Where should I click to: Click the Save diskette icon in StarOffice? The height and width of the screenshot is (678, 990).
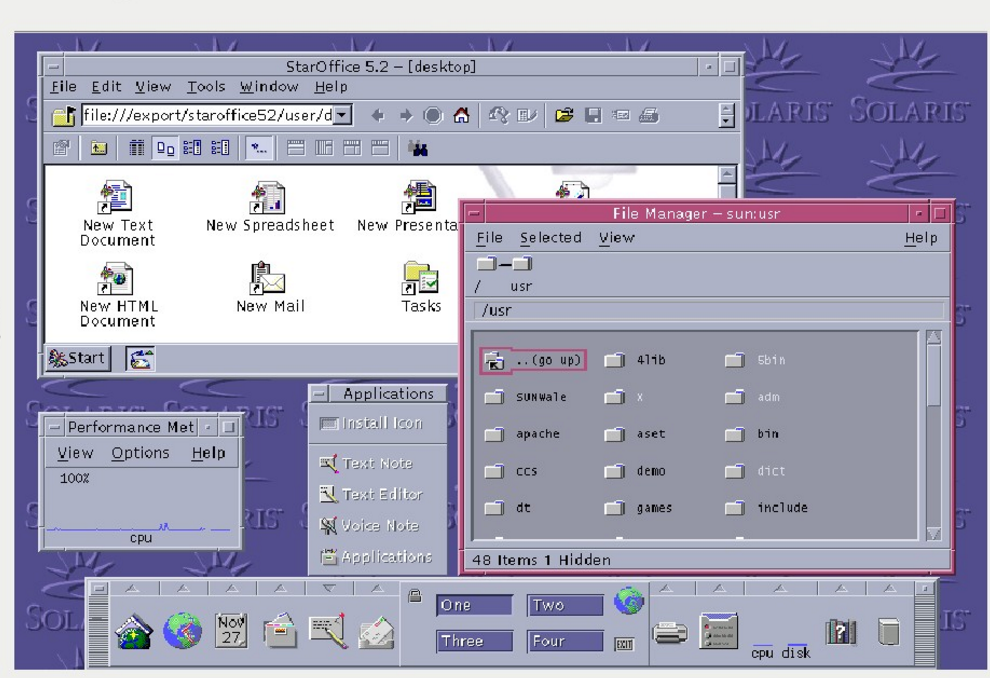593,115
